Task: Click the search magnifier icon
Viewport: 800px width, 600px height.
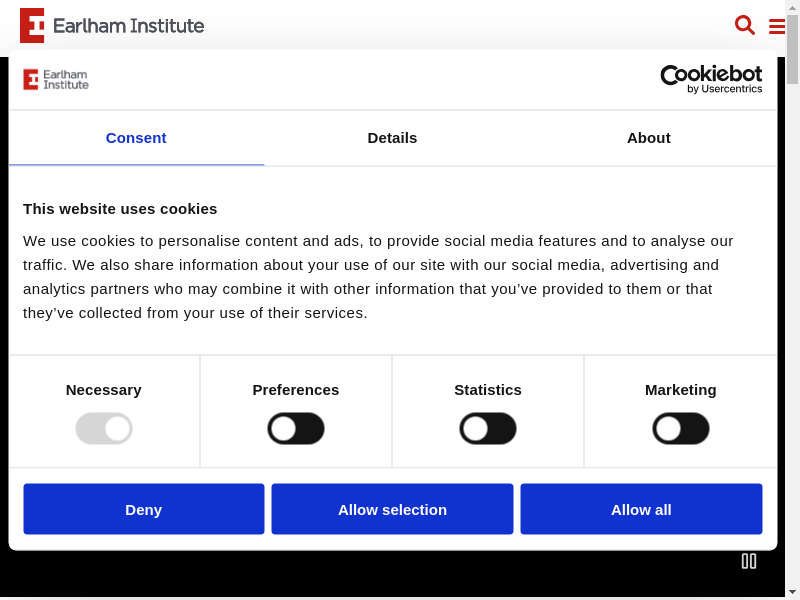Action: (x=744, y=25)
